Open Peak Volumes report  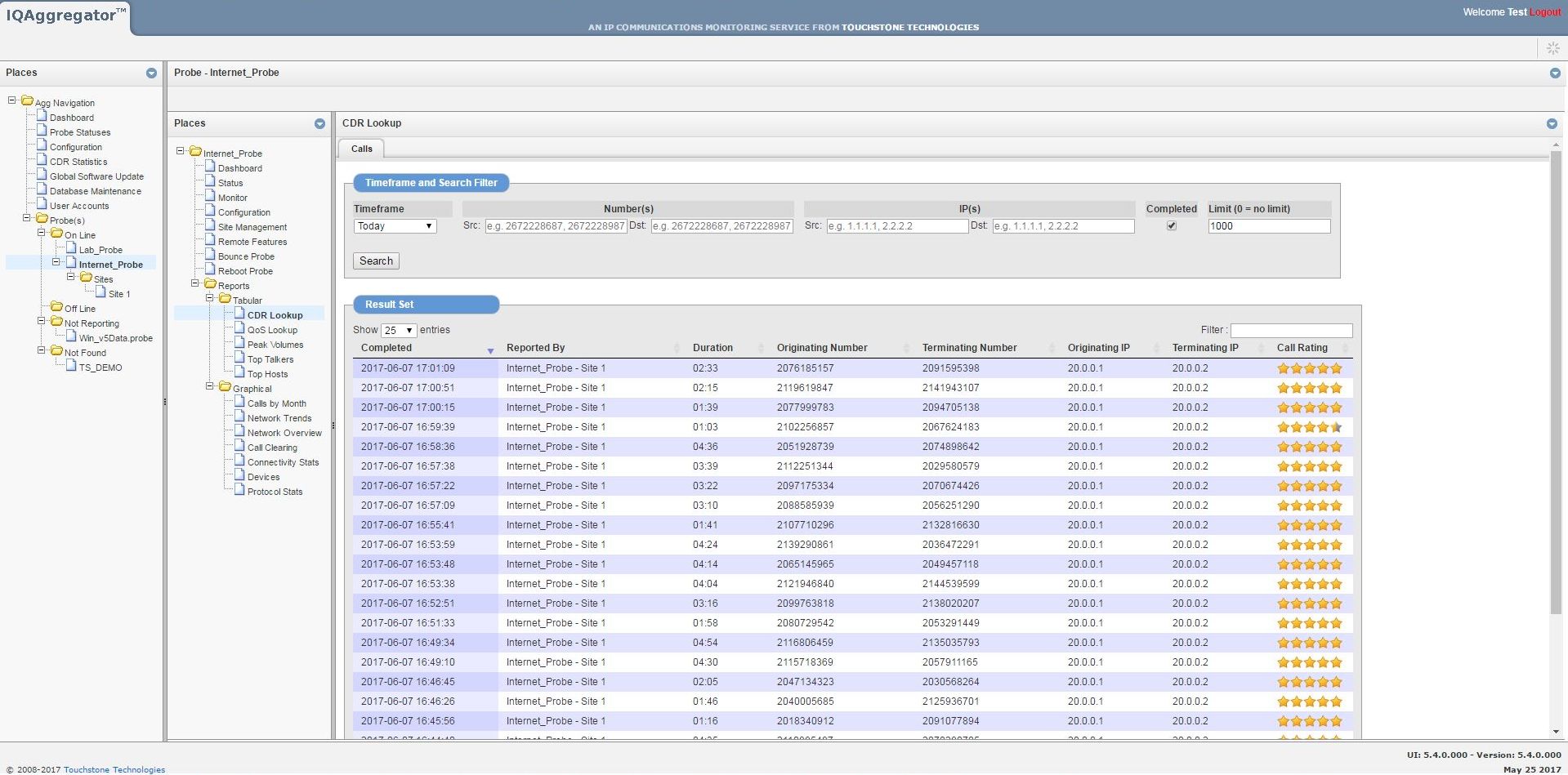click(275, 345)
